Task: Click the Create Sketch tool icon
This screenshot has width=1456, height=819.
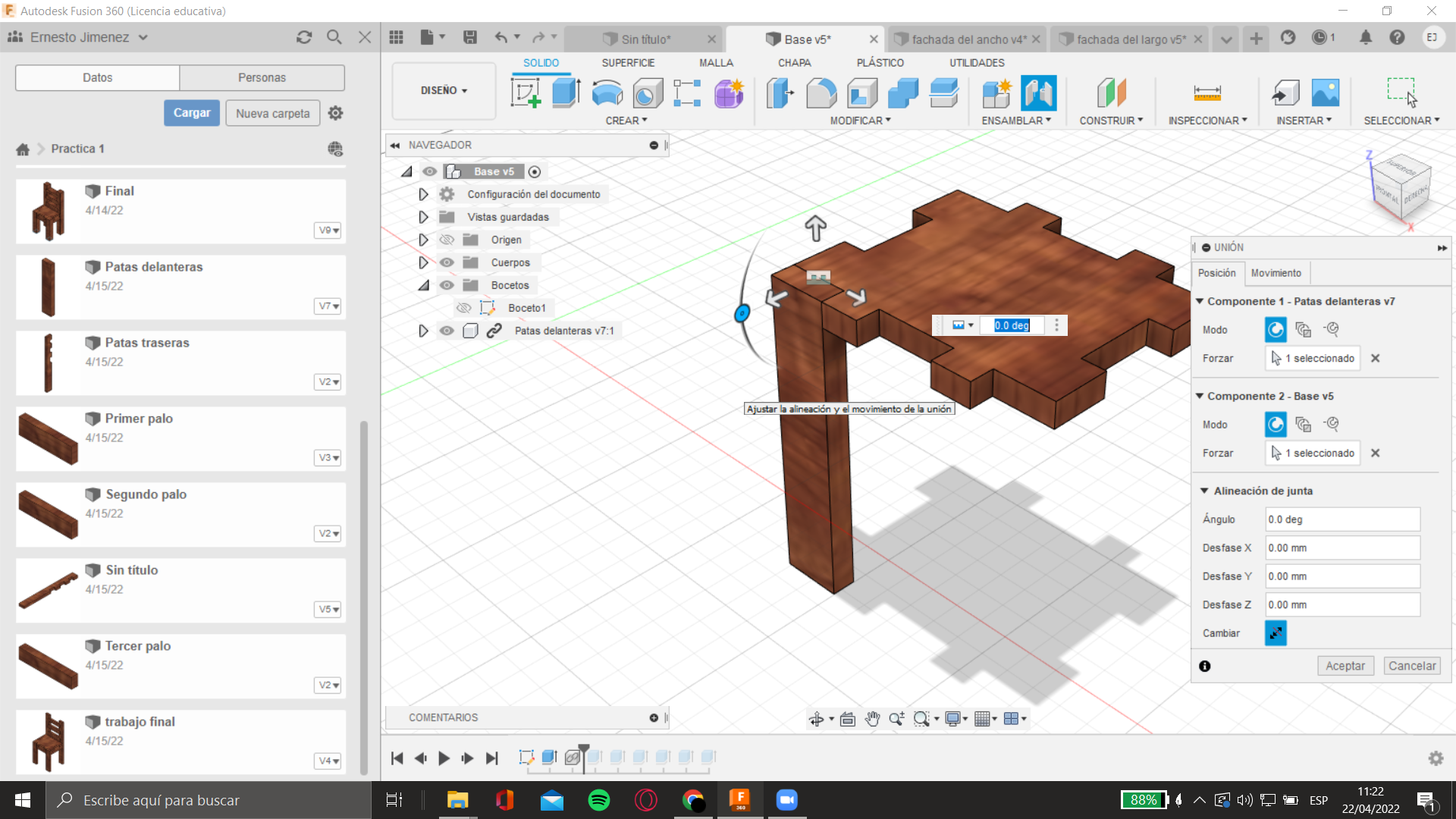Action: 526,93
